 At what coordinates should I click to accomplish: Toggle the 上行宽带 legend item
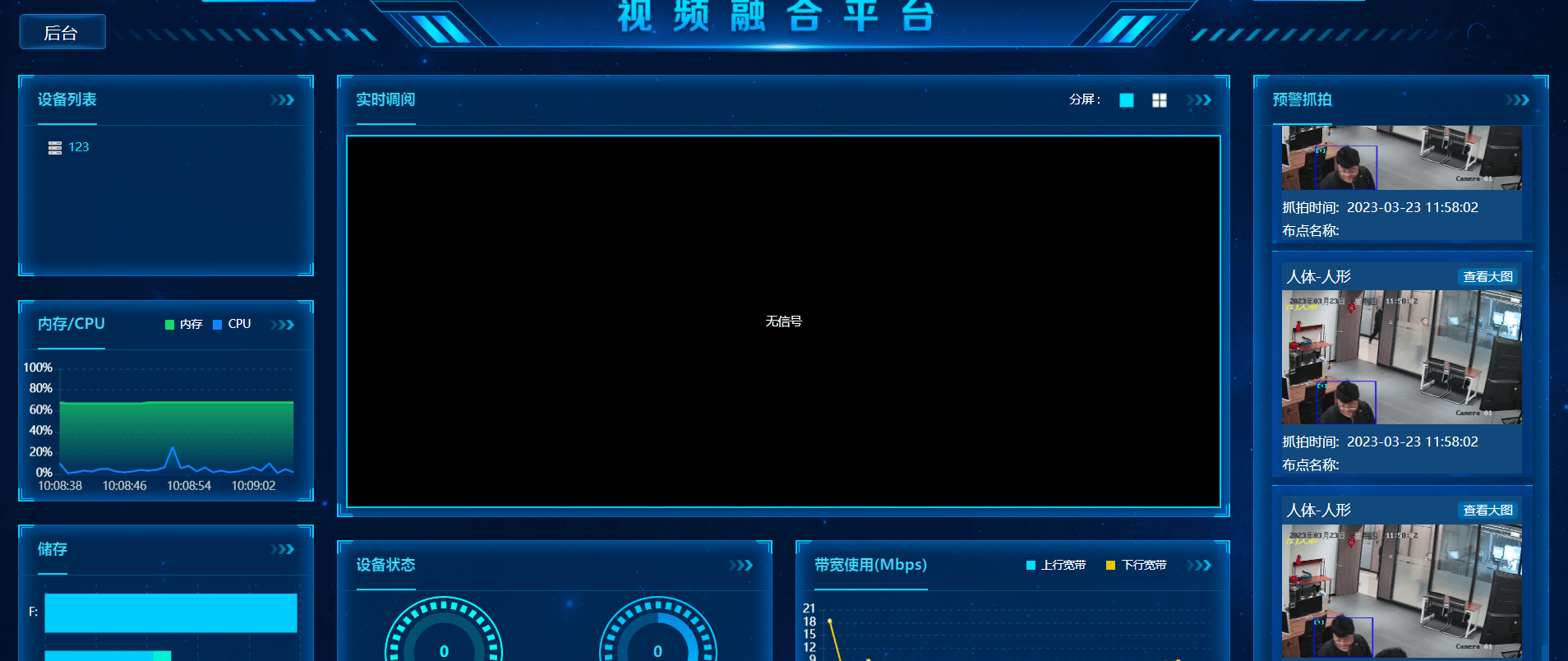pos(1056,565)
